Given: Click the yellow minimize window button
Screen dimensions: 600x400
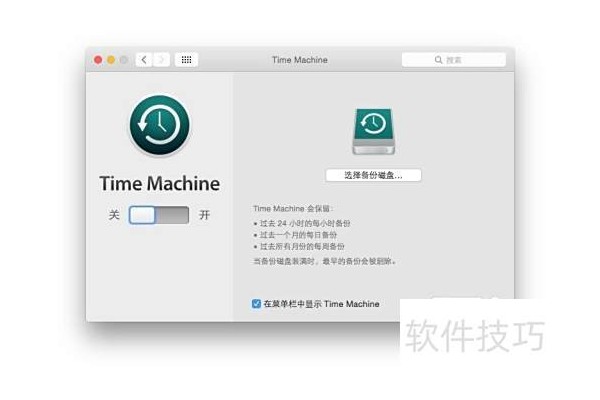Looking at the screenshot, I should coord(111,60).
